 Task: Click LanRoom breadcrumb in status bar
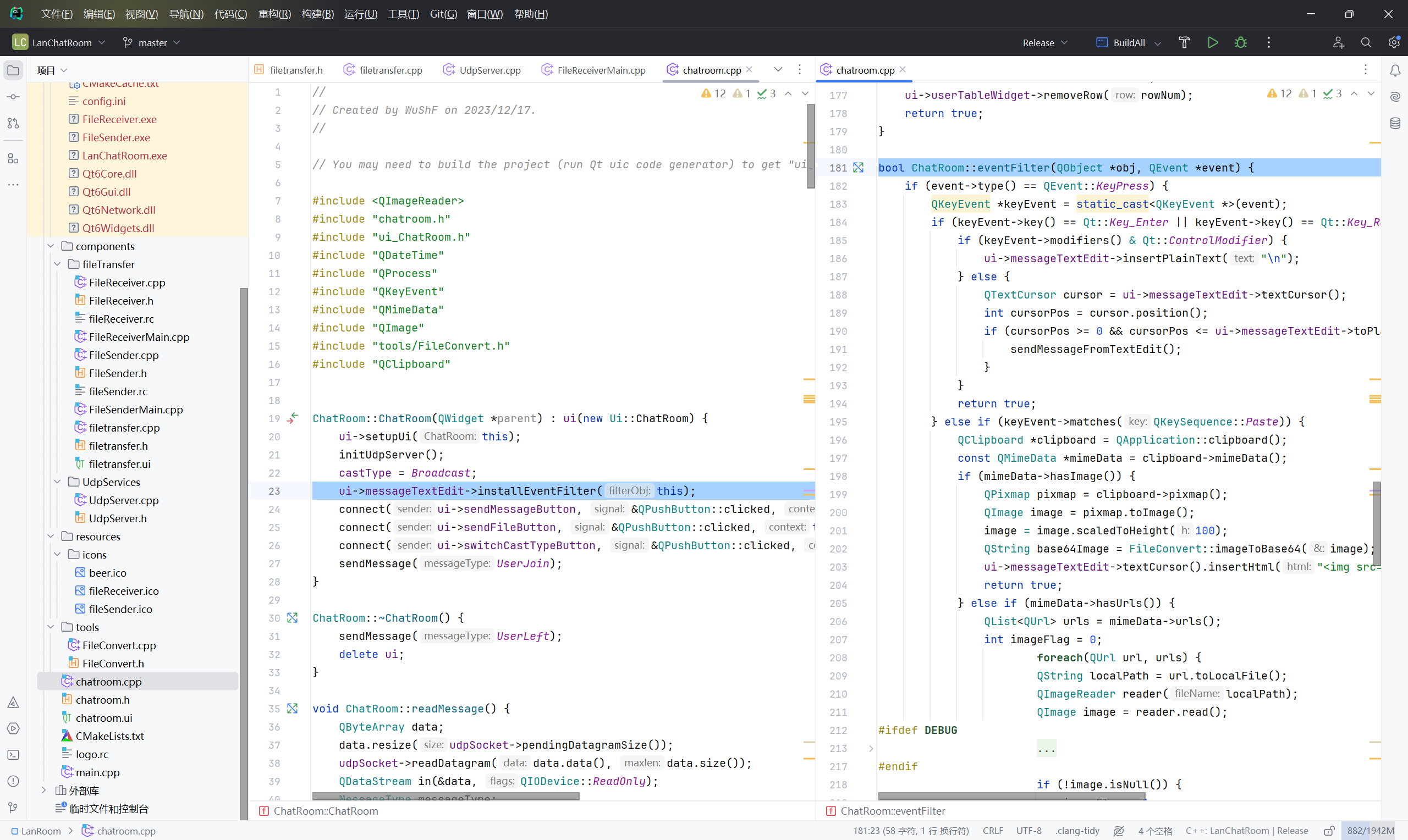(x=40, y=830)
